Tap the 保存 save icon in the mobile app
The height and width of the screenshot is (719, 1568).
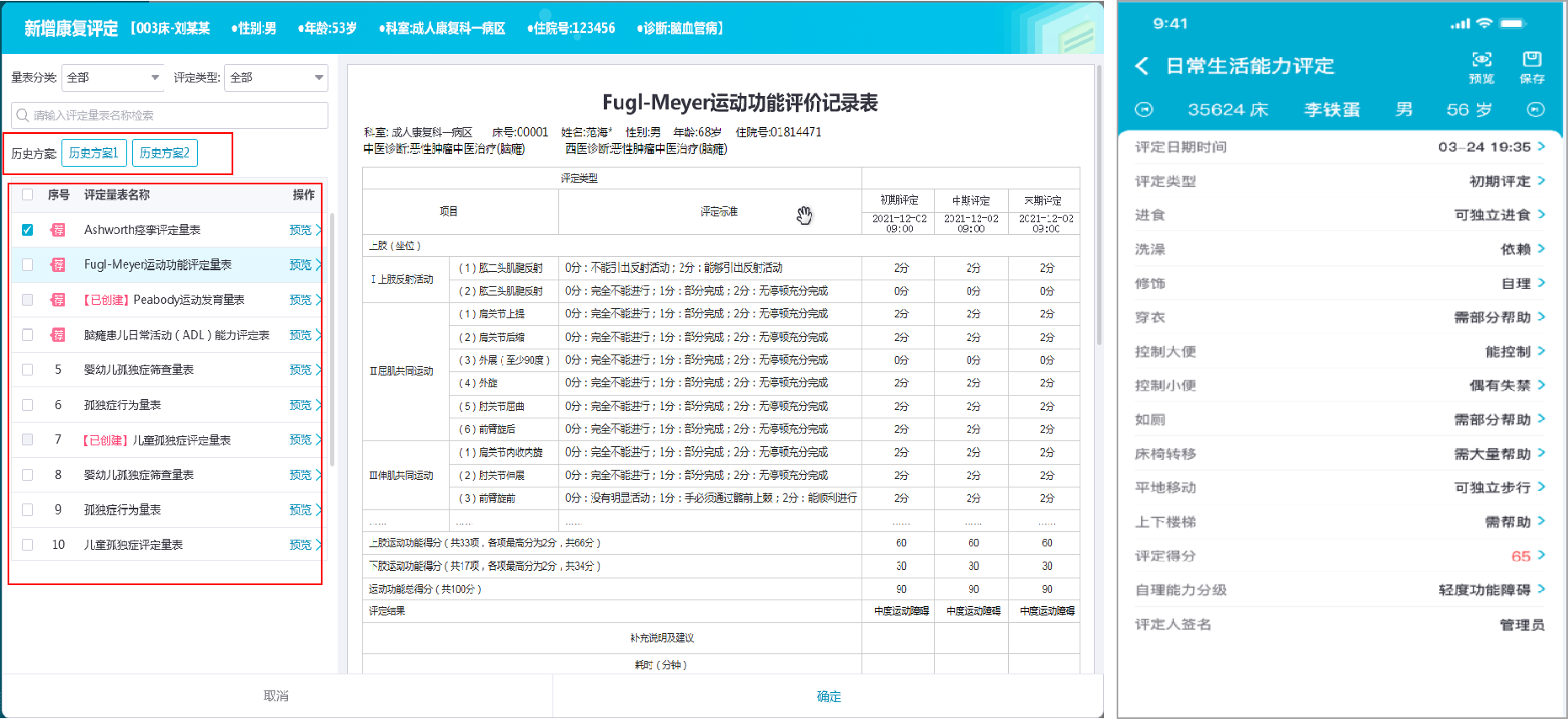(1532, 67)
